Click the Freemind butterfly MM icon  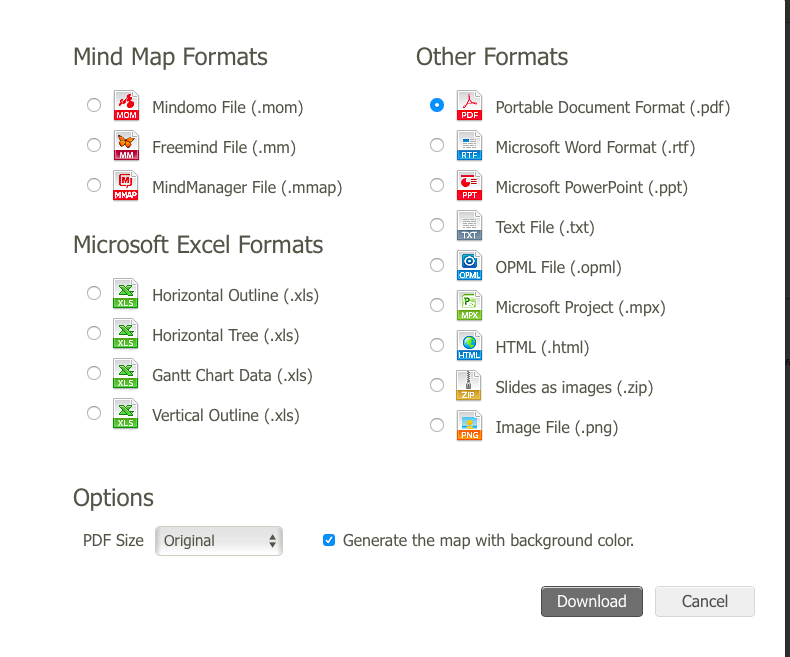(125, 146)
